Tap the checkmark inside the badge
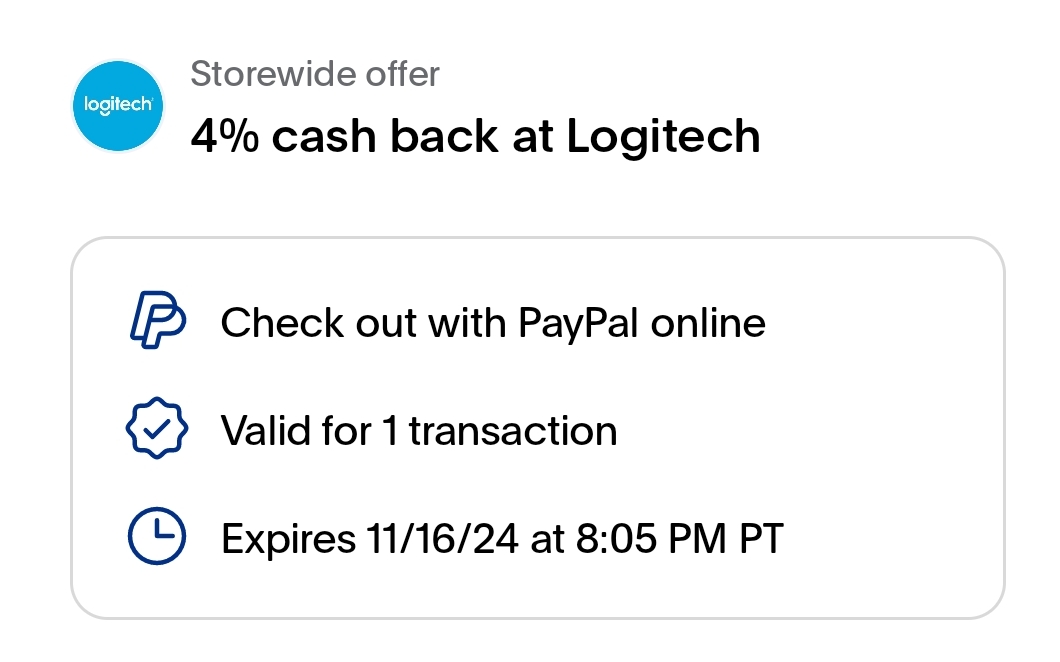The width and height of the screenshot is (1060, 662). pos(157,431)
